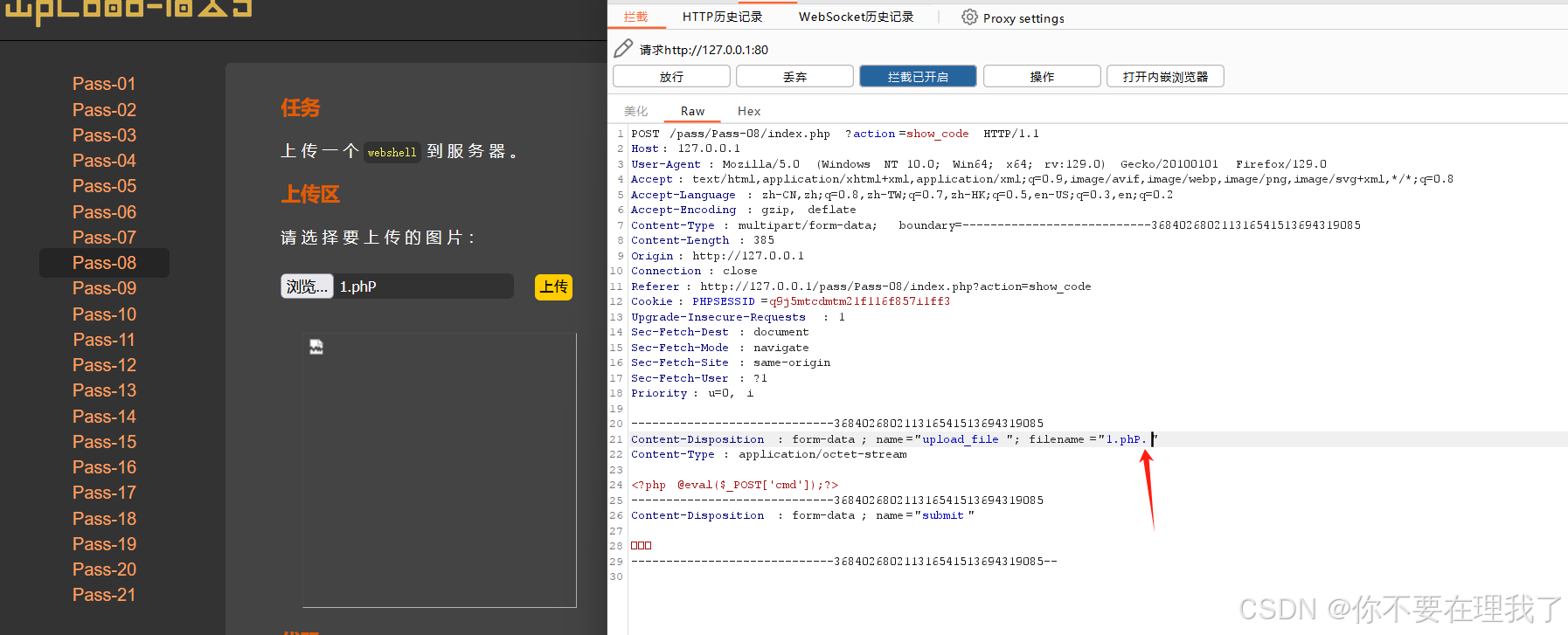
Task: Click the Content-Length value 385
Action: (x=764, y=240)
